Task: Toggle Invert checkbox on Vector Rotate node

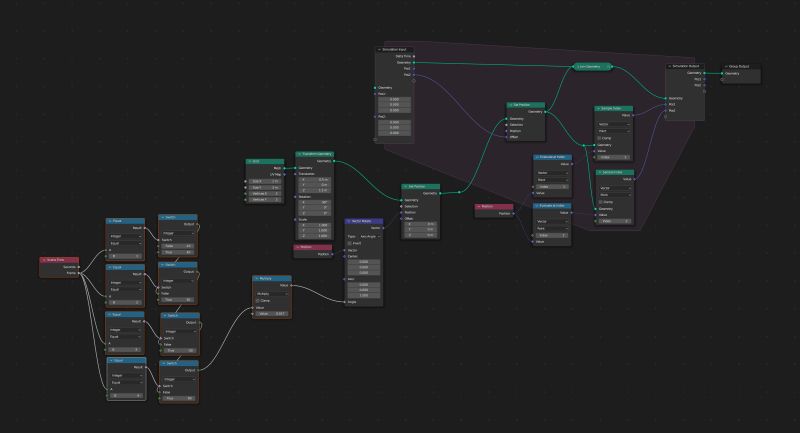Action: pyautogui.click(x=350, y=243)
